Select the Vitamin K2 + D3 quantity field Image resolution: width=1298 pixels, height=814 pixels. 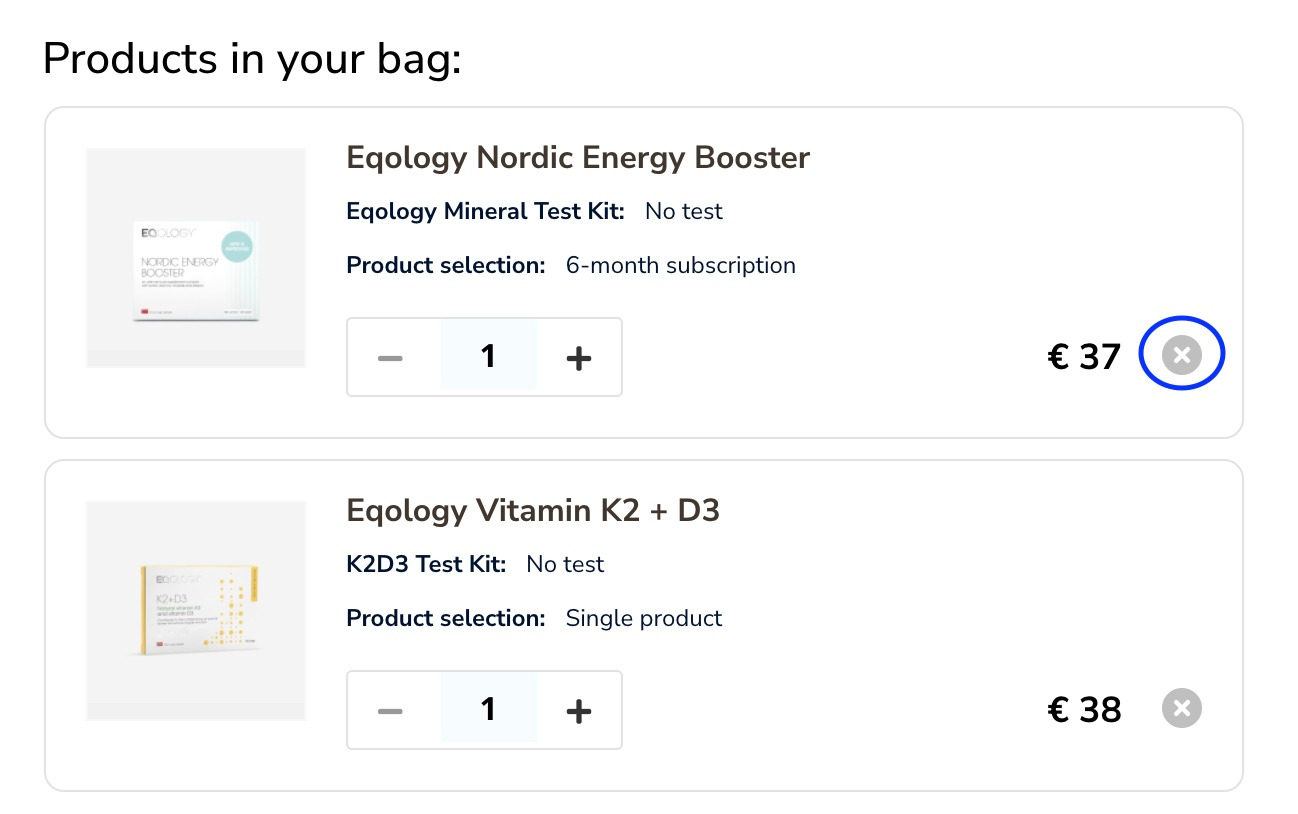488,710
